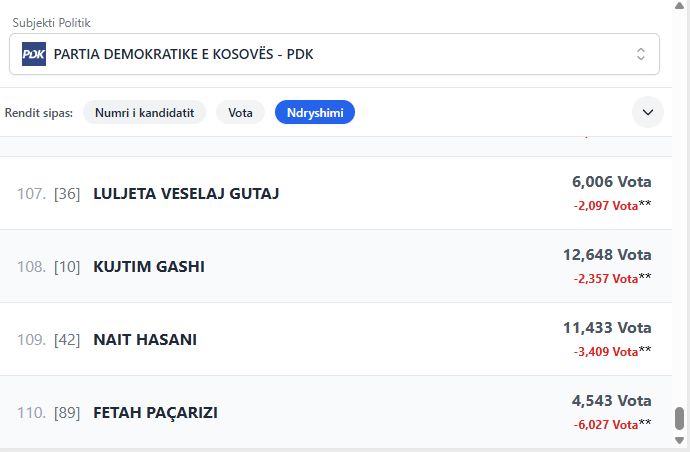Click the 6,006 Vota total

click(x=611, y=182)
